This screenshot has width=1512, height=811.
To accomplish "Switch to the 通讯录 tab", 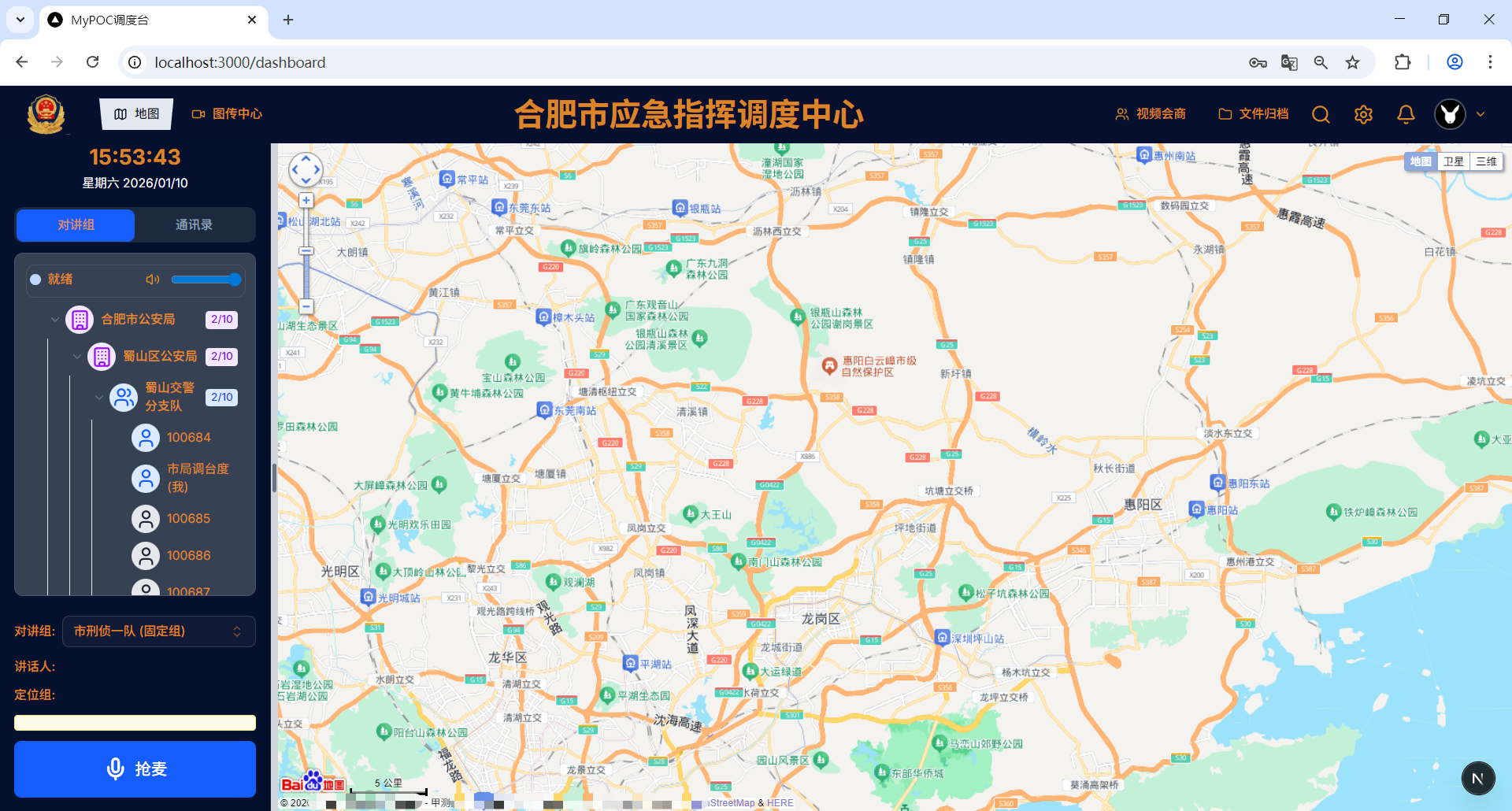I will (x=195, y=224).
